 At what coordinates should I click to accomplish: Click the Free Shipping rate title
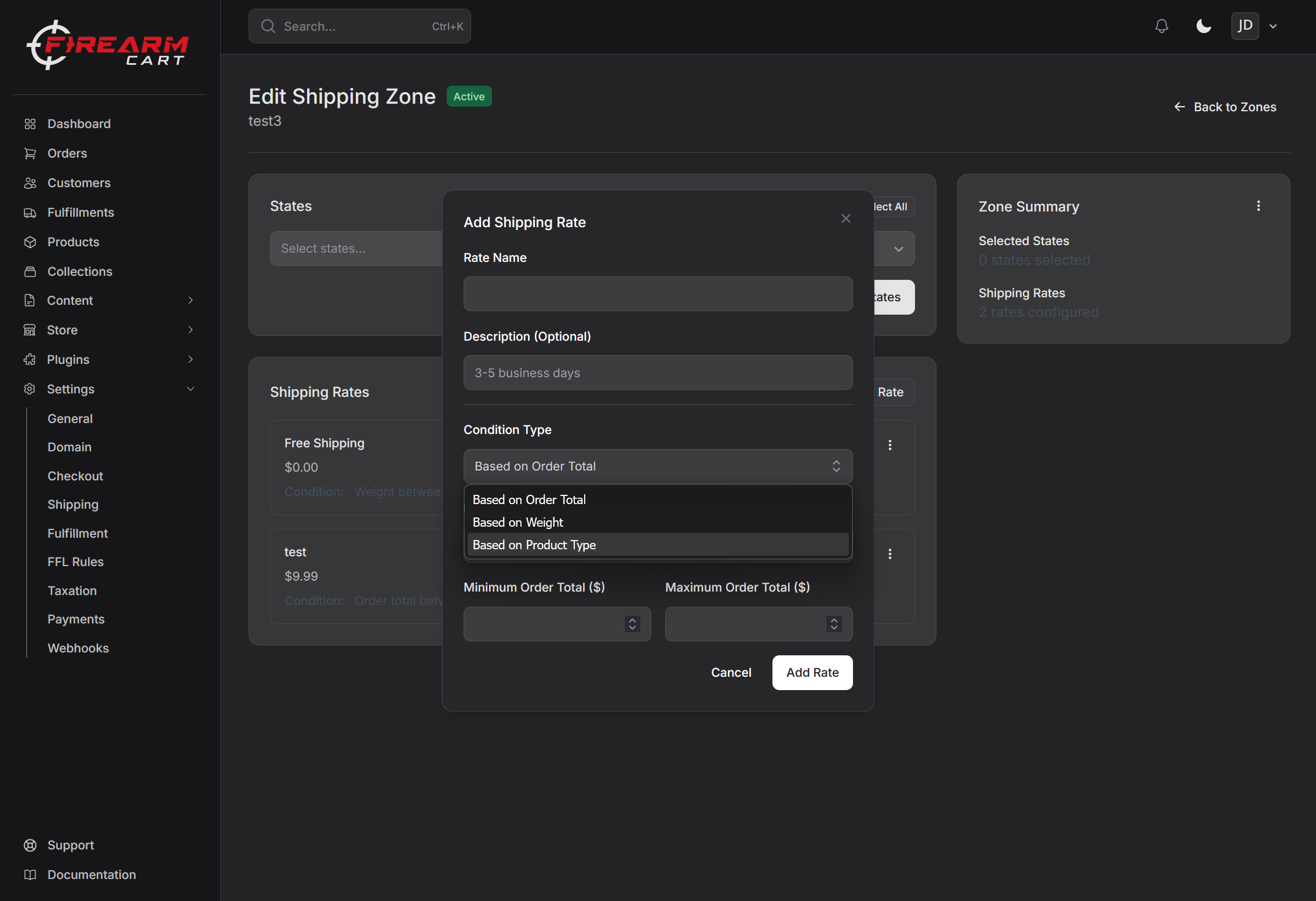(325, 443)
